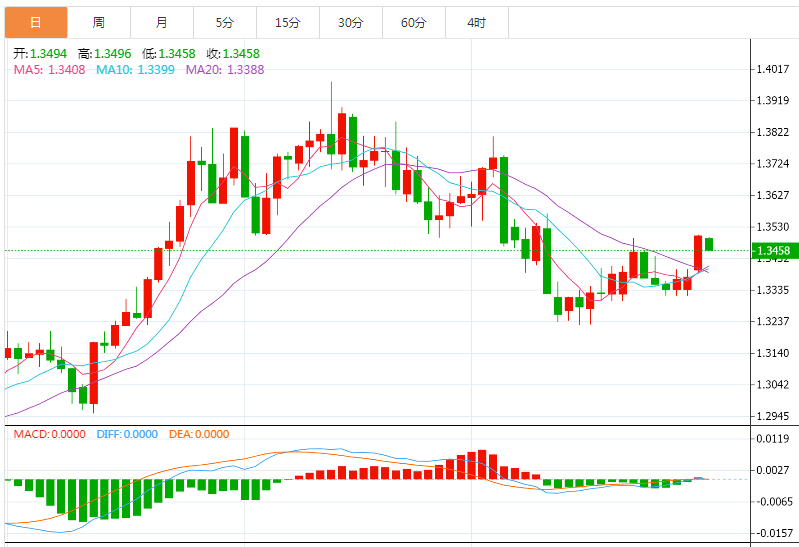799x547 pixels.
Task: Click the 开:1.3494 open price text
Action: (40, 54)
